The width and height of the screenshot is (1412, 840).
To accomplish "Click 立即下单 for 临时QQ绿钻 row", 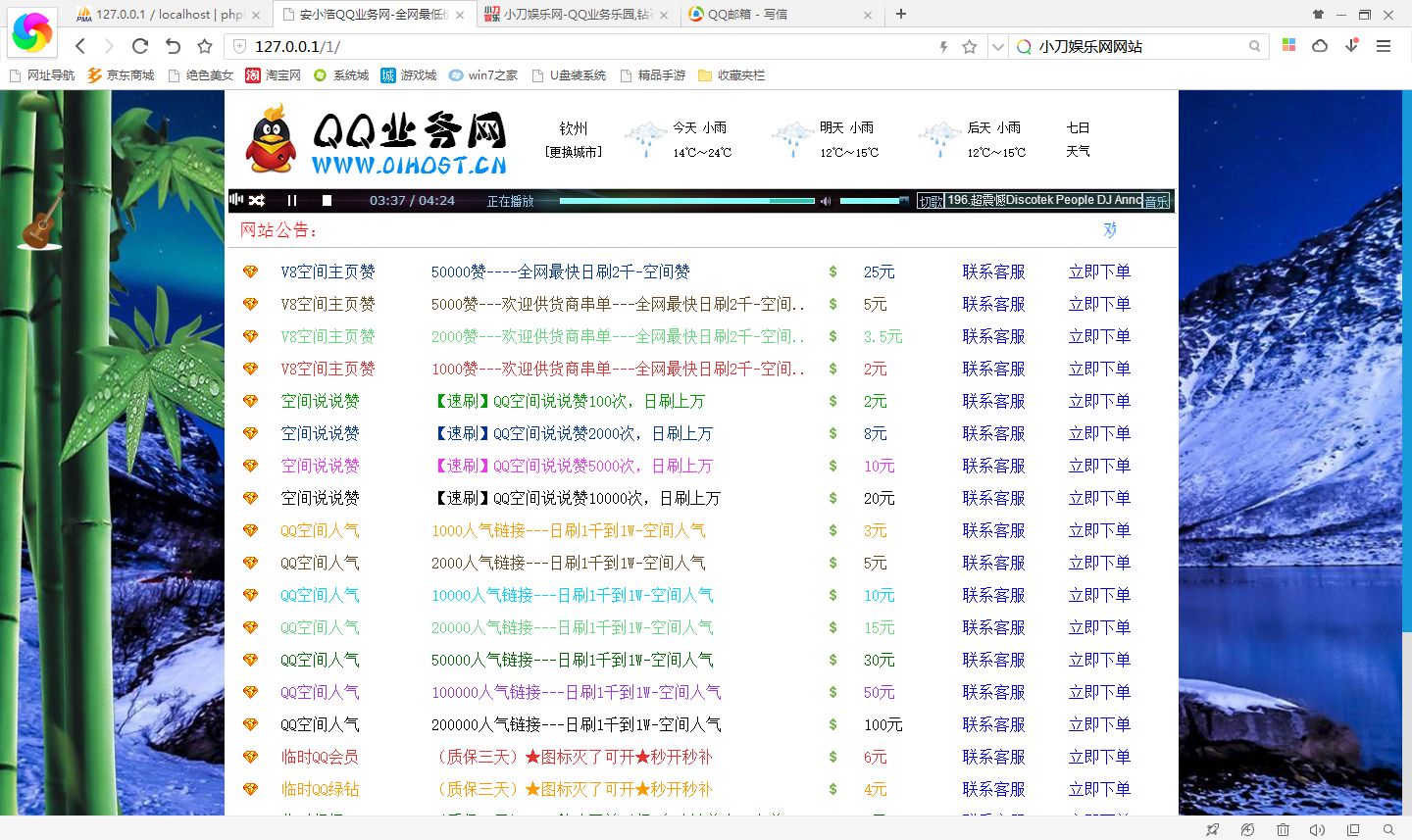I will pyautogui.click(x=1099, y=789).
